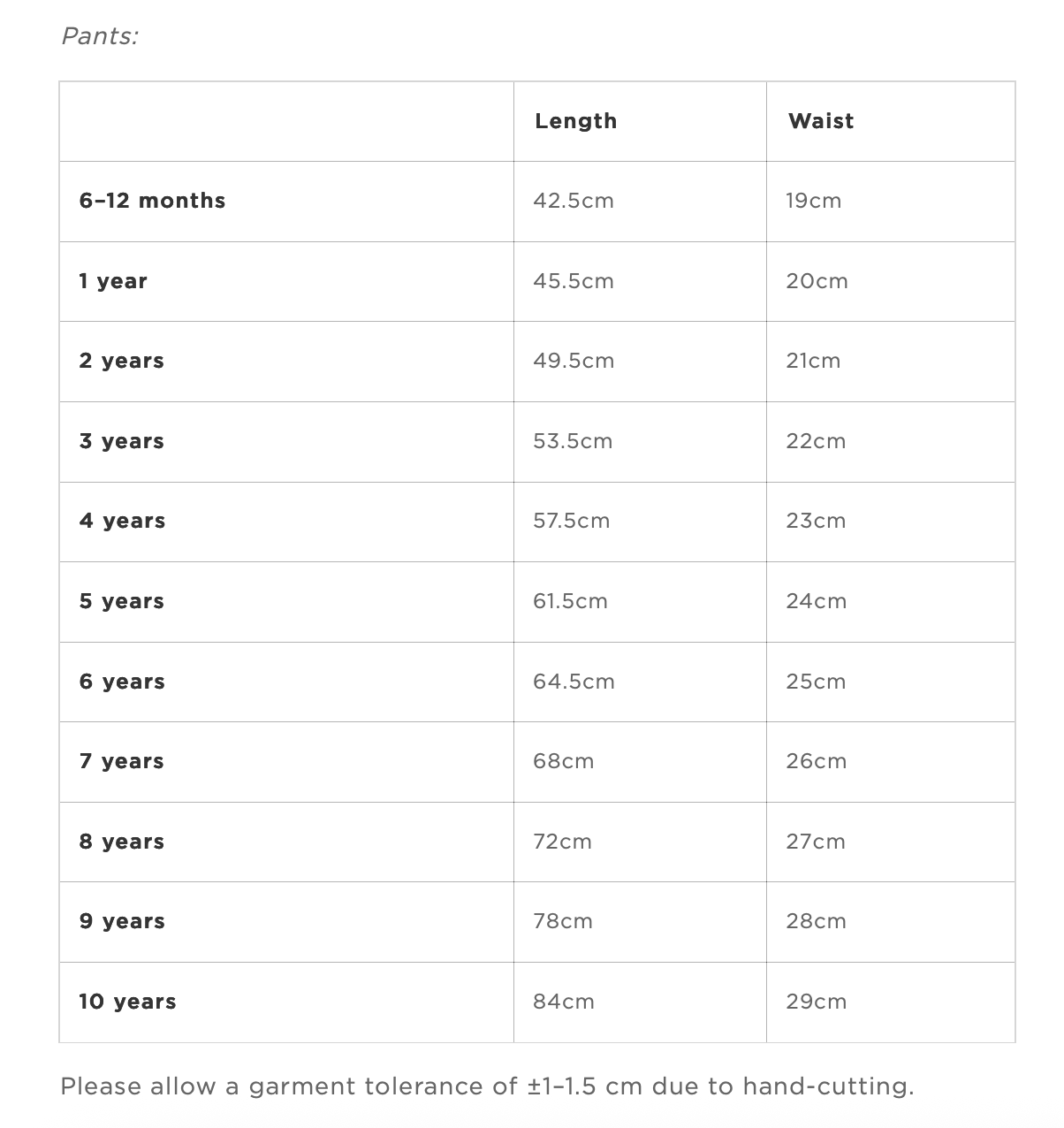Select the 1 year row label
Image resolution: width=1064 pixels, height=1128 pixels.
[x=113, y=281]
